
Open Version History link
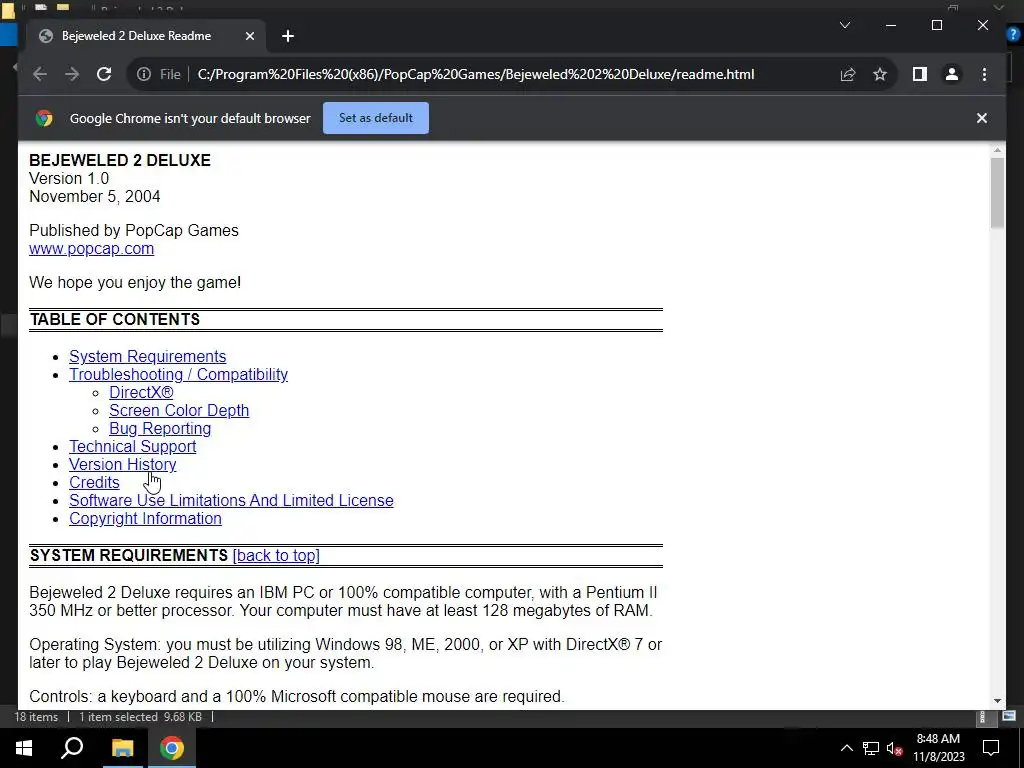click(x=123, y=464)
